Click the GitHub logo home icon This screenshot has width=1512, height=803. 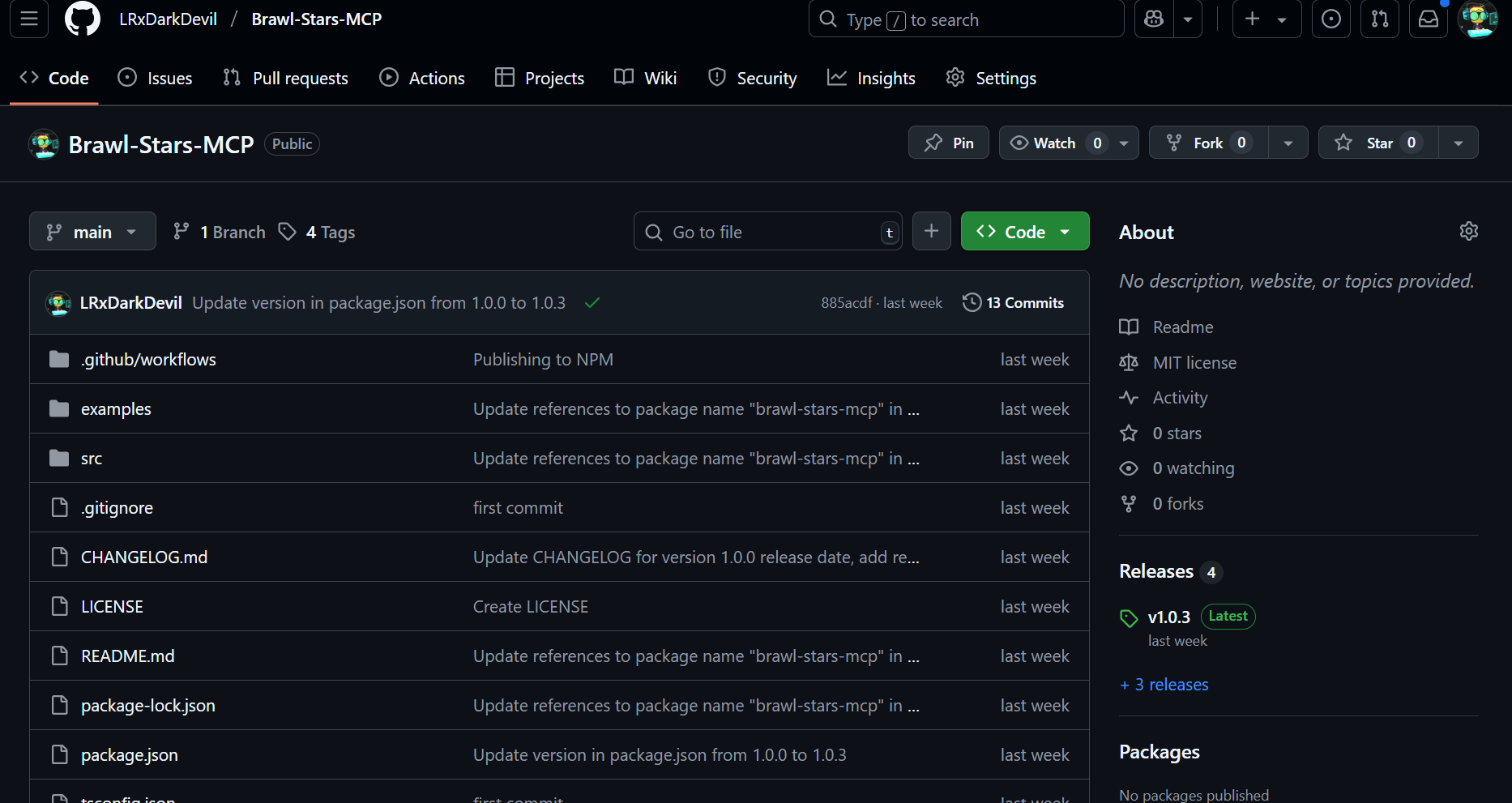coord(82,19)
